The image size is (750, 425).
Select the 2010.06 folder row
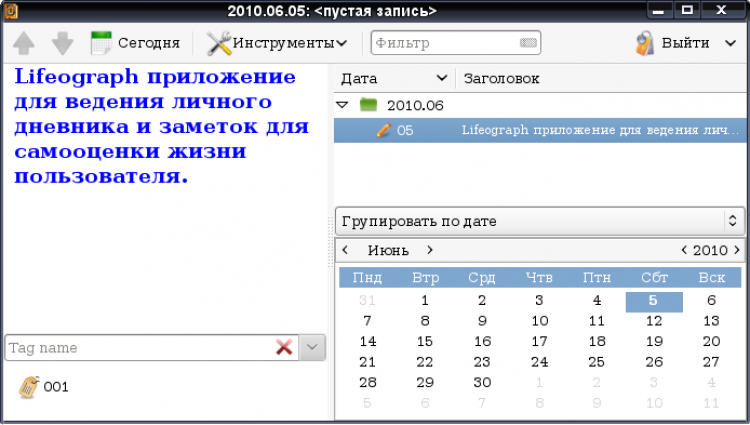(540, 105)
